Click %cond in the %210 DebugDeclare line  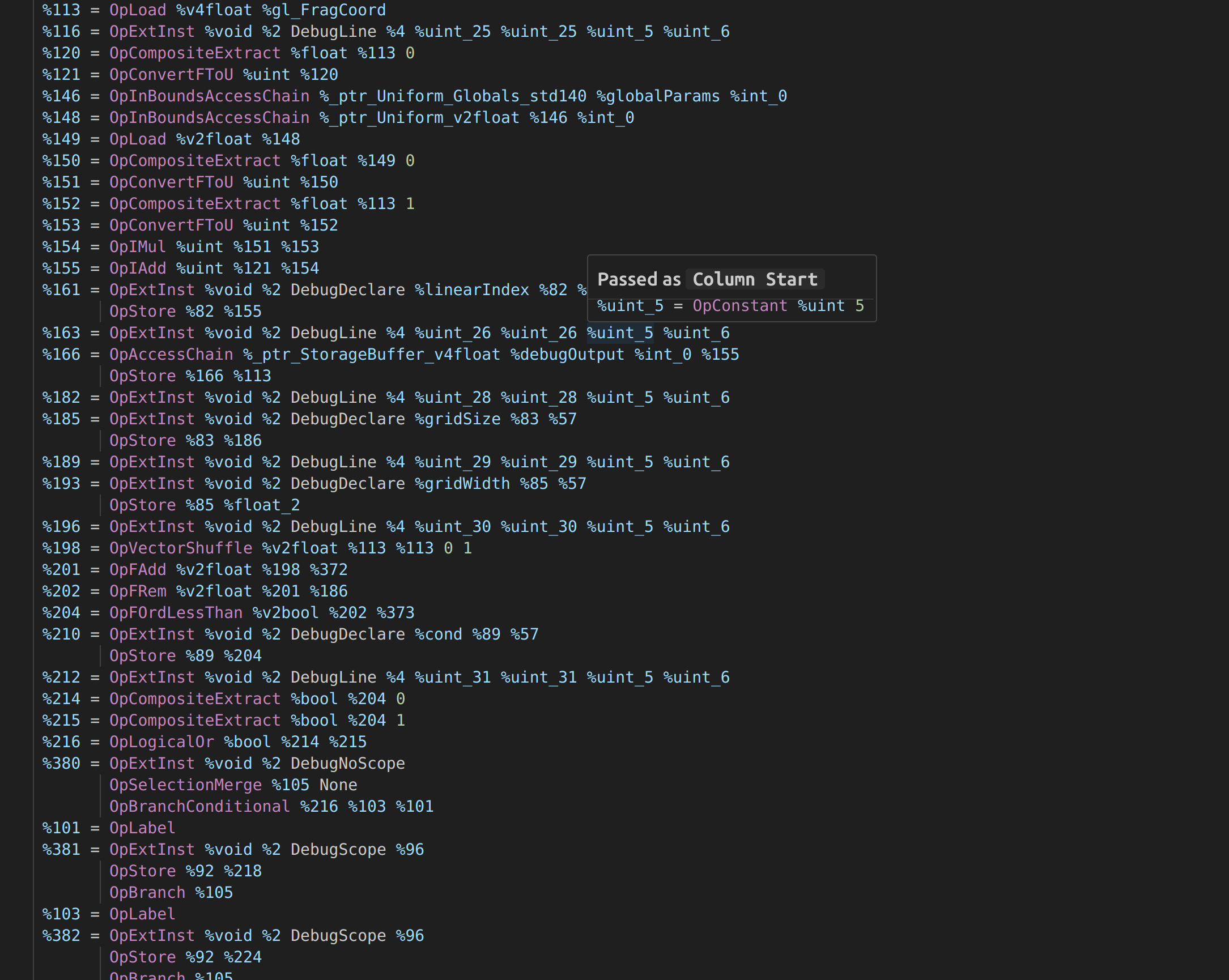tap(439, 634)
